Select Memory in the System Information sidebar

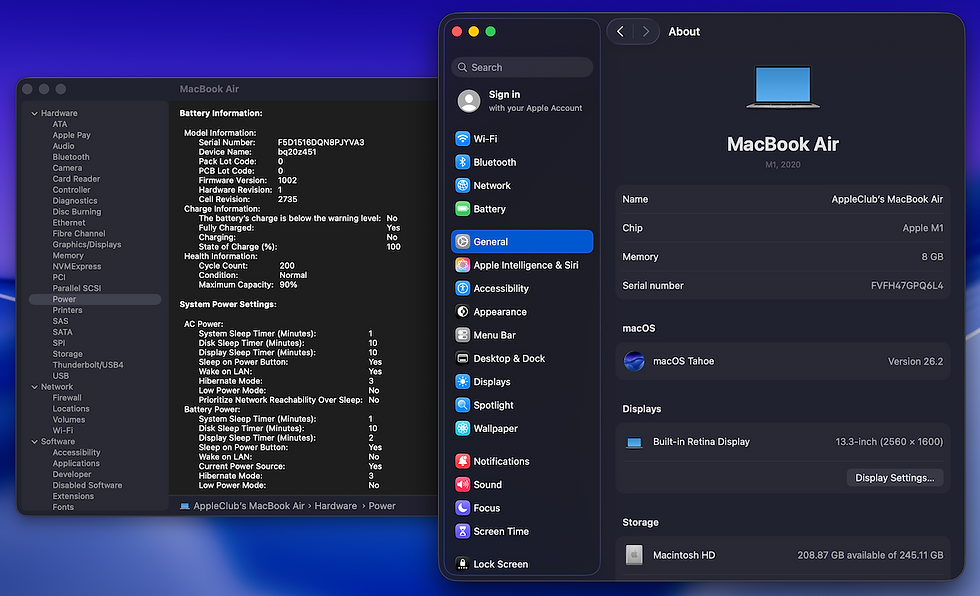tap(68, 256)
